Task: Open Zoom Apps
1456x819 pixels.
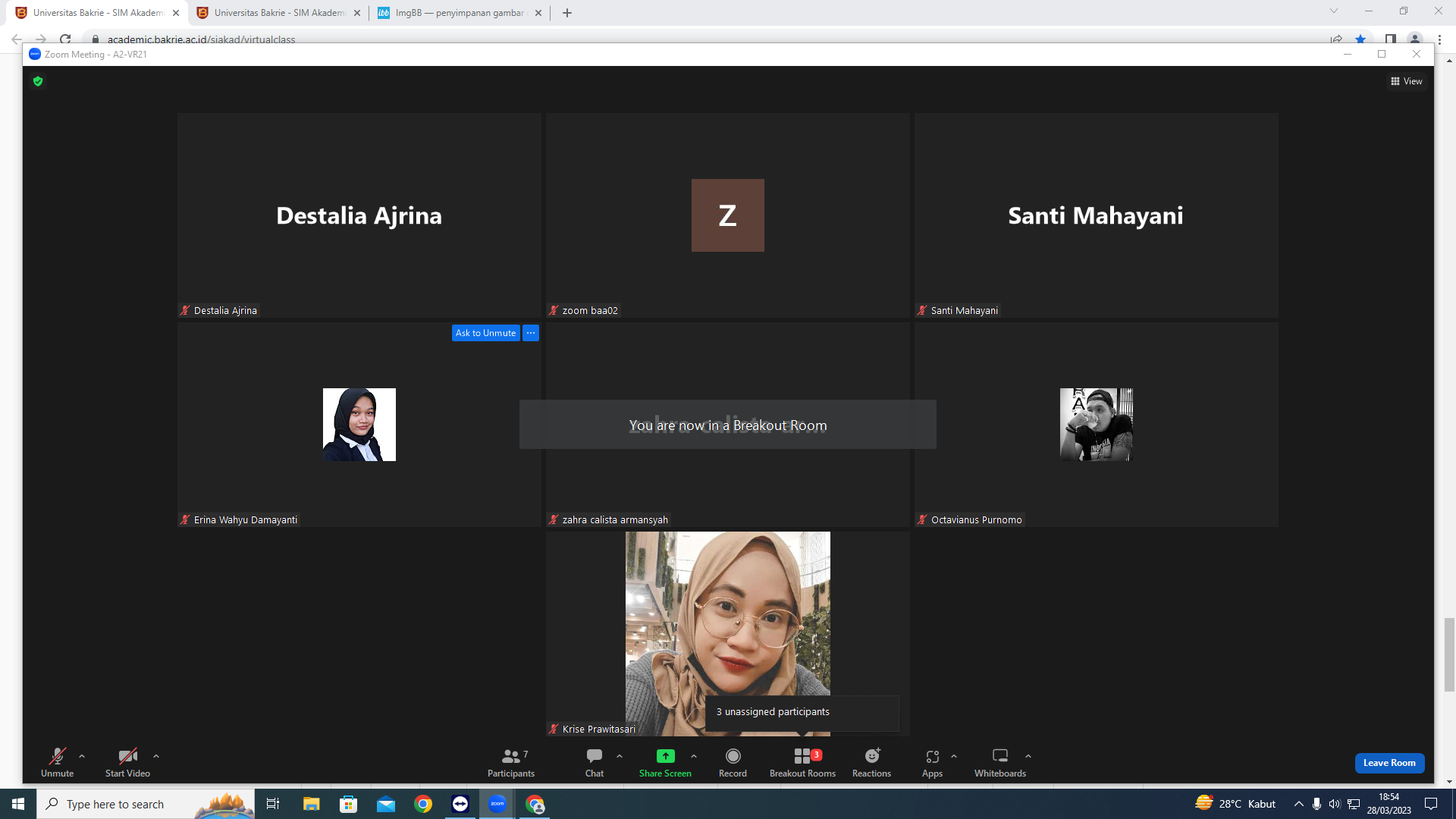Action: [932, 762]
